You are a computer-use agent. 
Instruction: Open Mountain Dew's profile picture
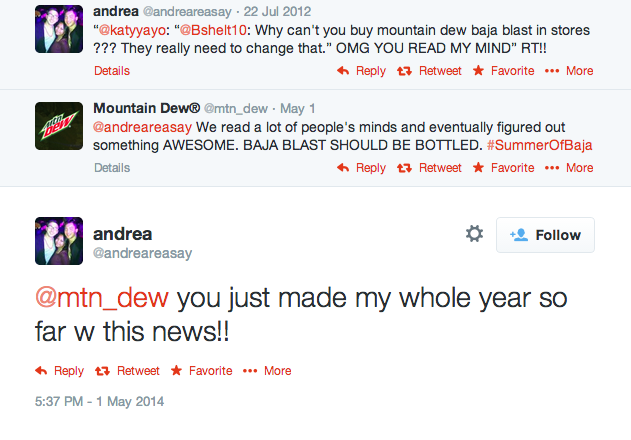(x=59, y=126)
